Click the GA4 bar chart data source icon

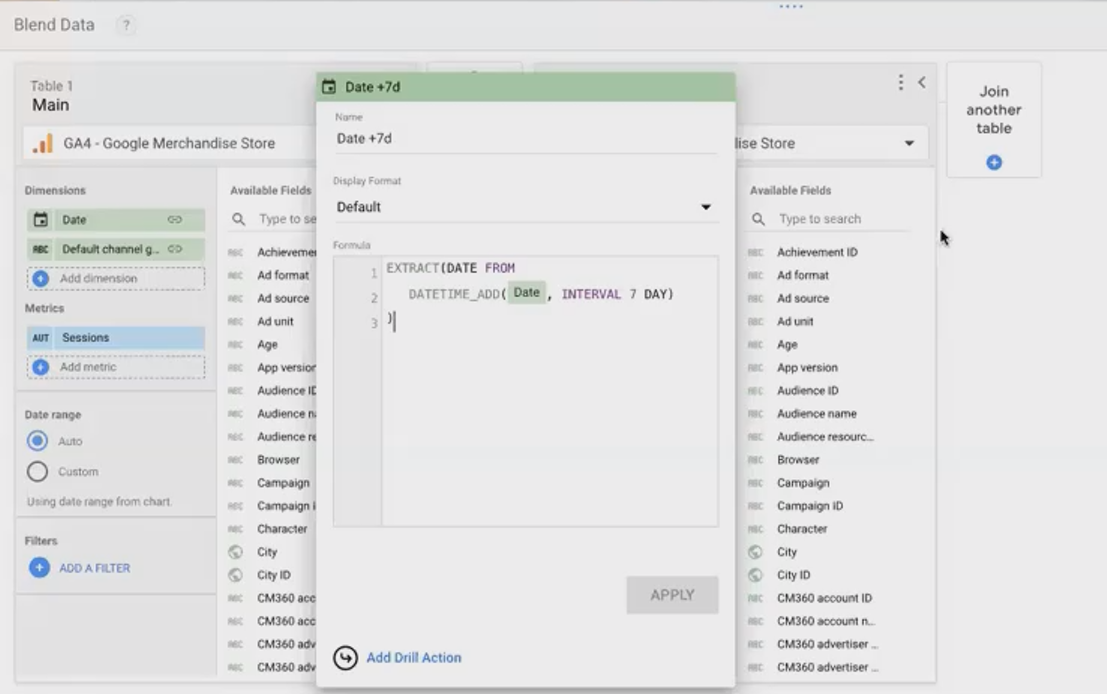point(42,143)
